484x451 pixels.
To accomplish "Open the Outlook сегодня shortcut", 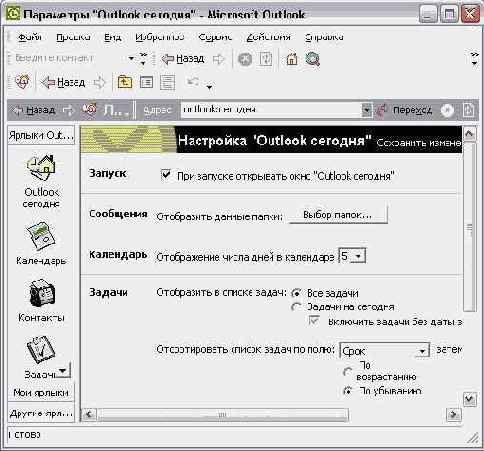I will pyautogui.click(x=41, y=182).
